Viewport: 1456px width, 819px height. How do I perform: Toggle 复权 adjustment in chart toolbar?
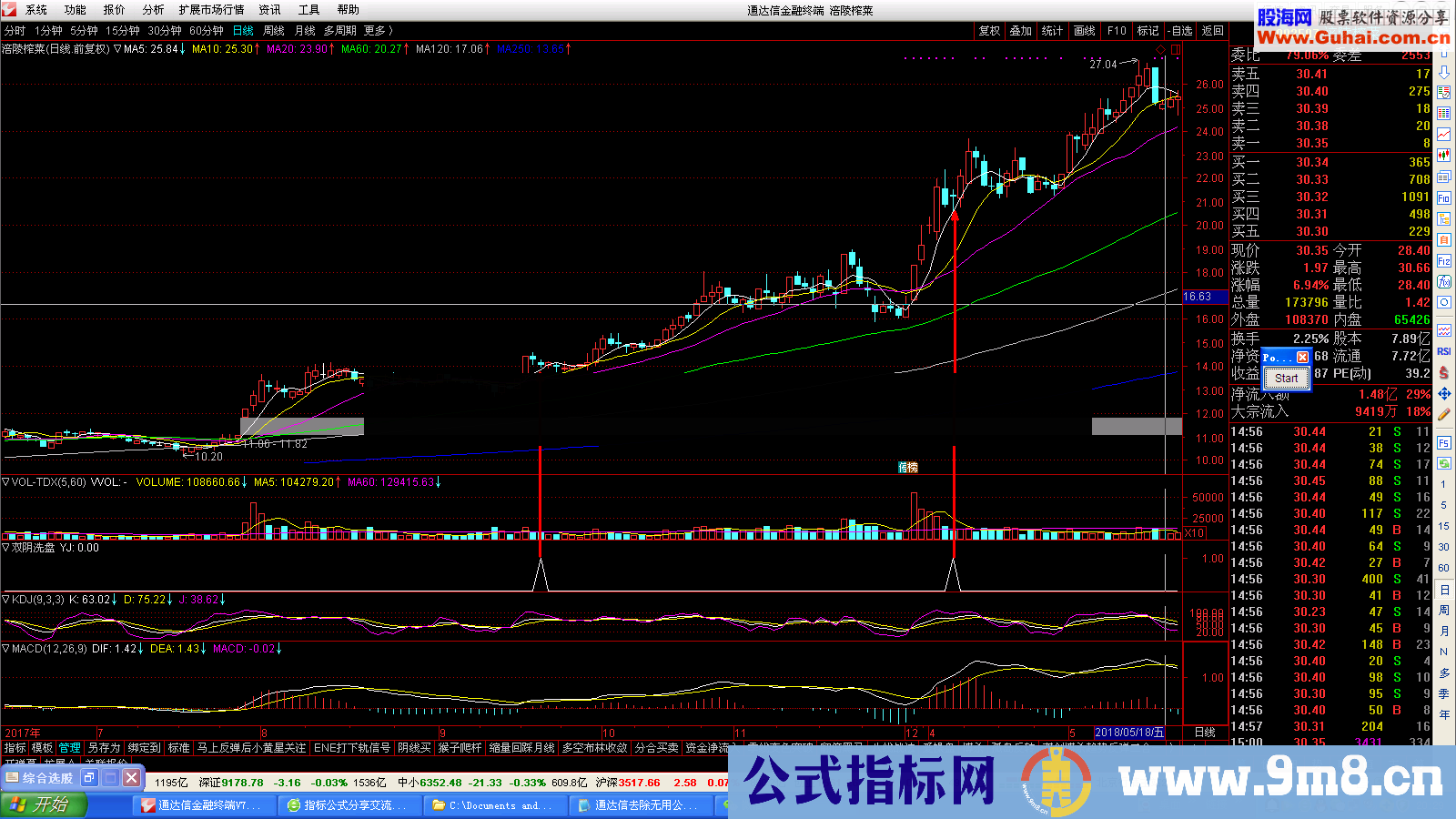989,31
